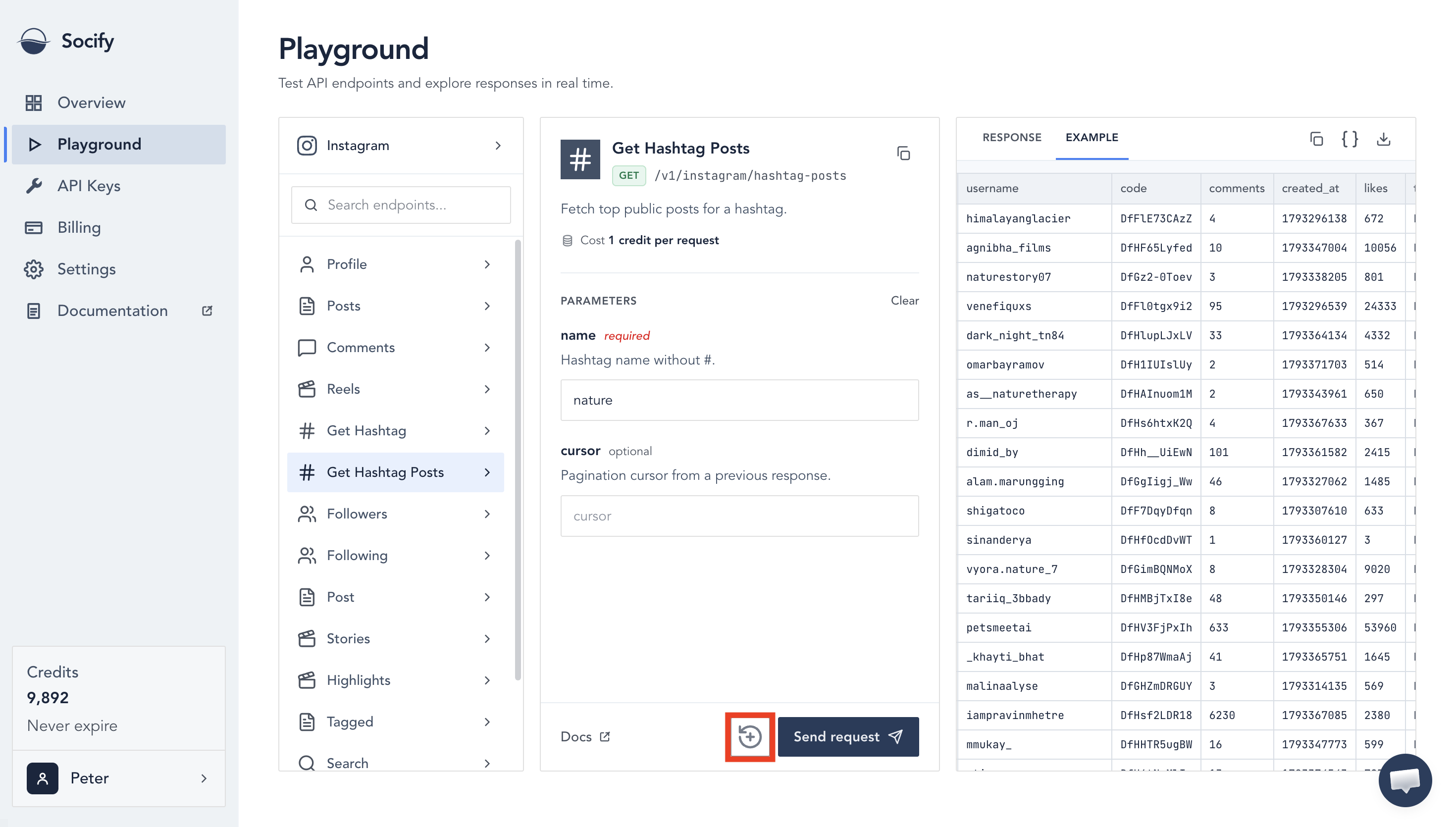1456x827 pixels.
Task: Expand the Stories endpoint chevron
Action: (x=487, y=638)
